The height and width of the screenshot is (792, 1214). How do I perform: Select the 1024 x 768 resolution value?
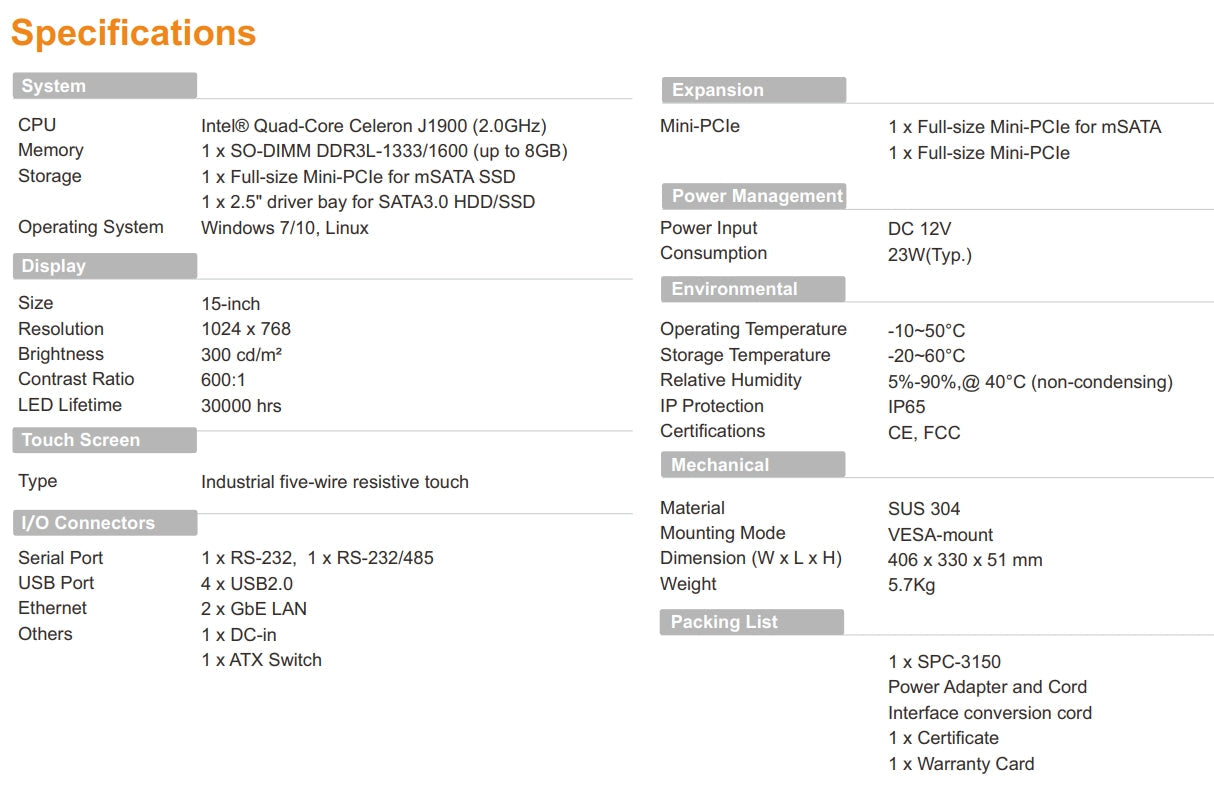[x=246, y=329]
